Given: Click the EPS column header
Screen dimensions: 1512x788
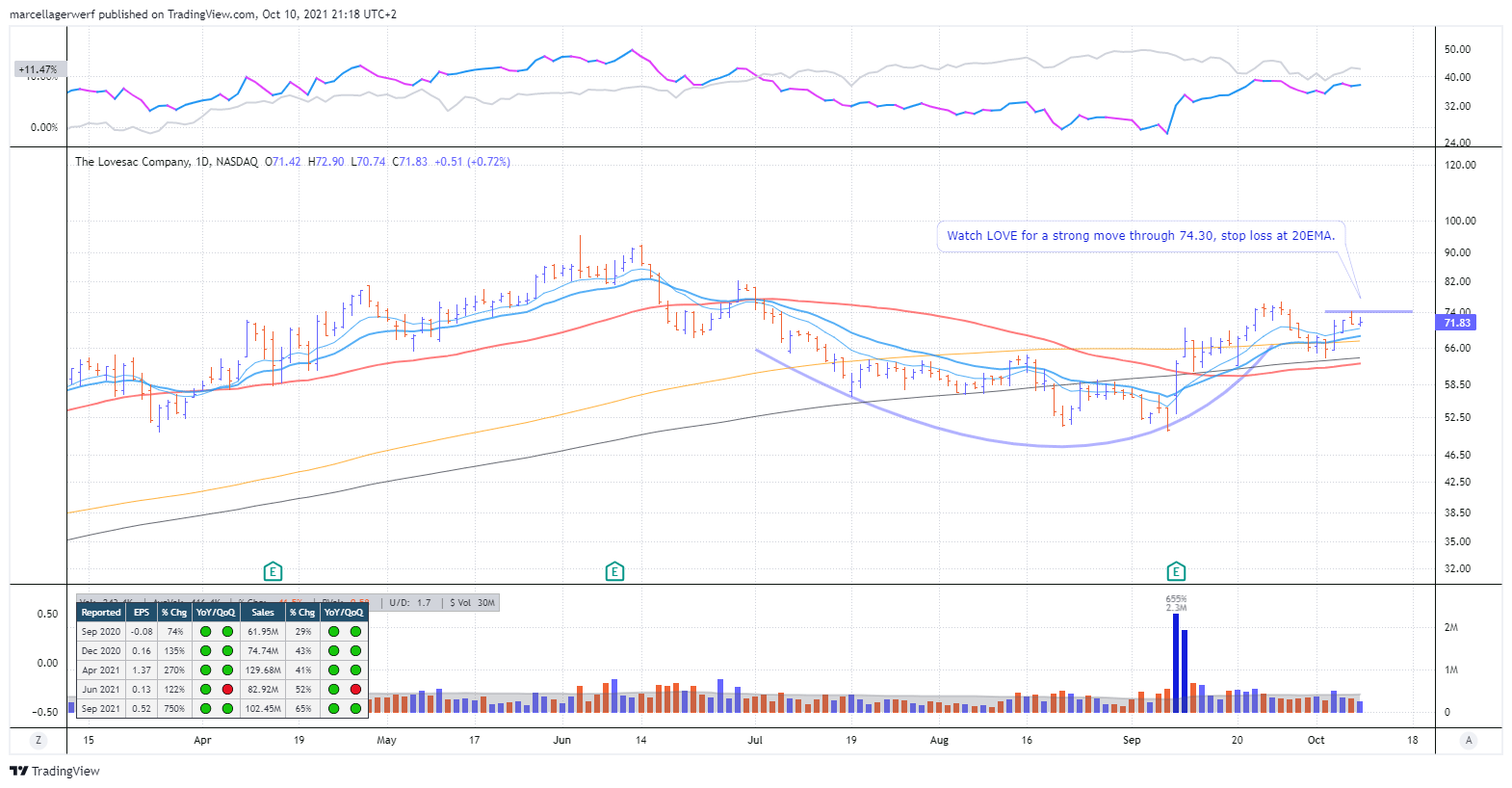Looking at the screenshot, I should pos(142,612).
